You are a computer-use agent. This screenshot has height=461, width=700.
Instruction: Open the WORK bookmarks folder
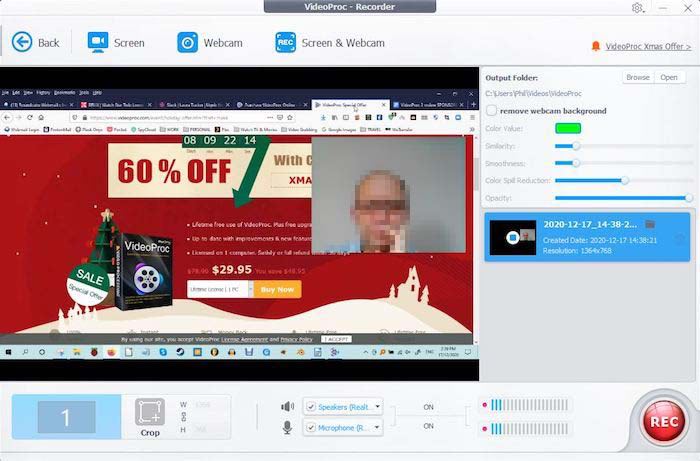tap(170, 129)
